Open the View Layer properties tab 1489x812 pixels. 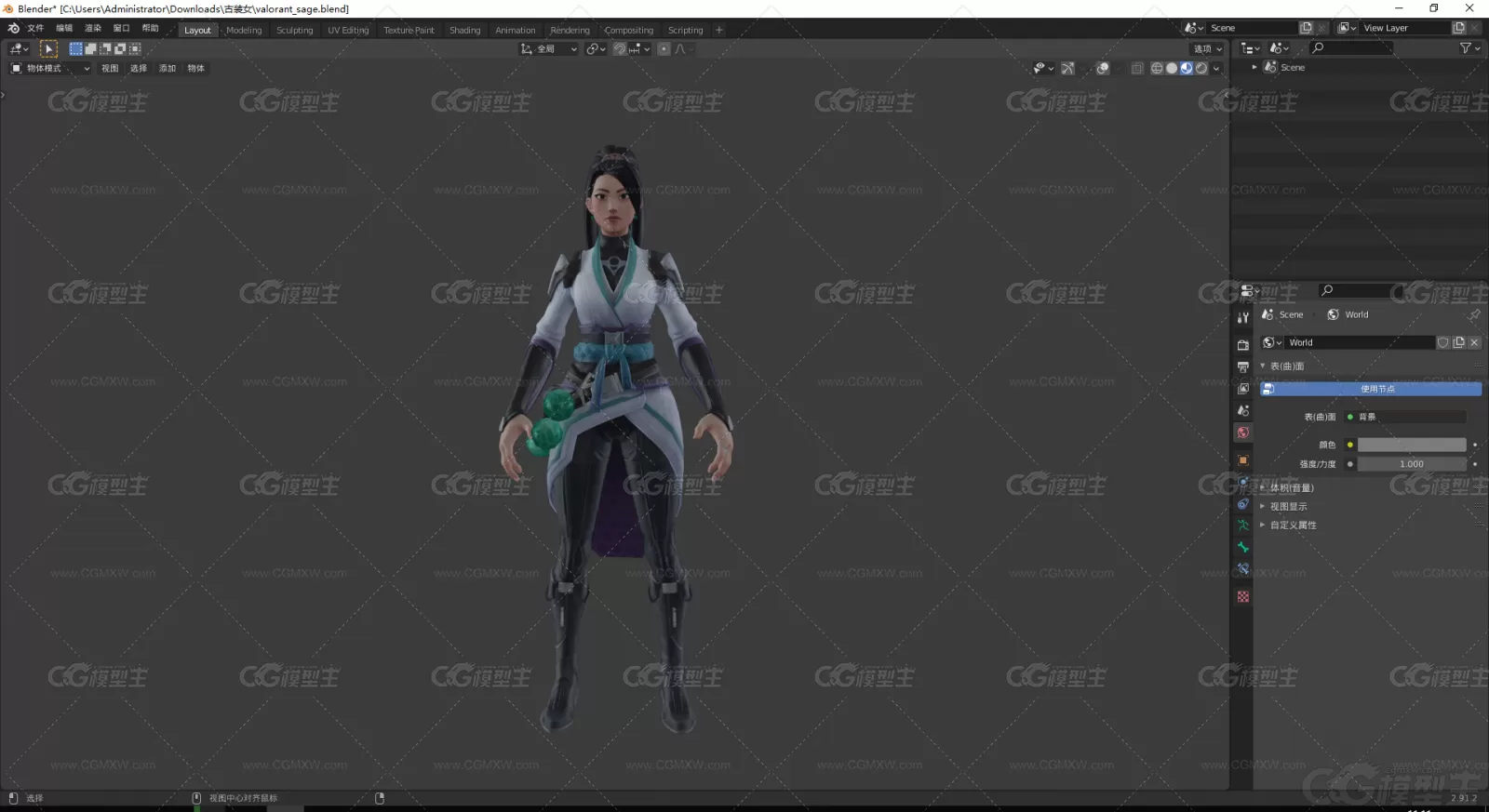[x=1242, y=389]
